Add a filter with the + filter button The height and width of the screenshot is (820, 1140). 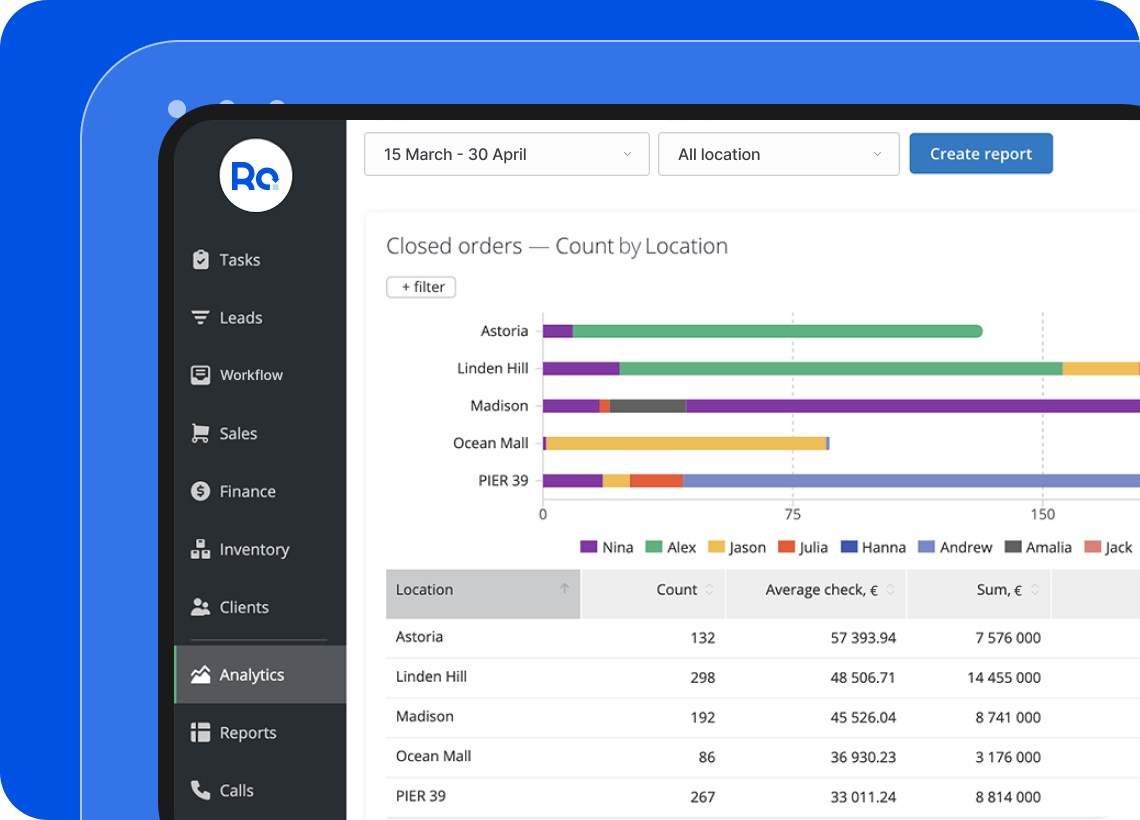click(x=421, y=287)
